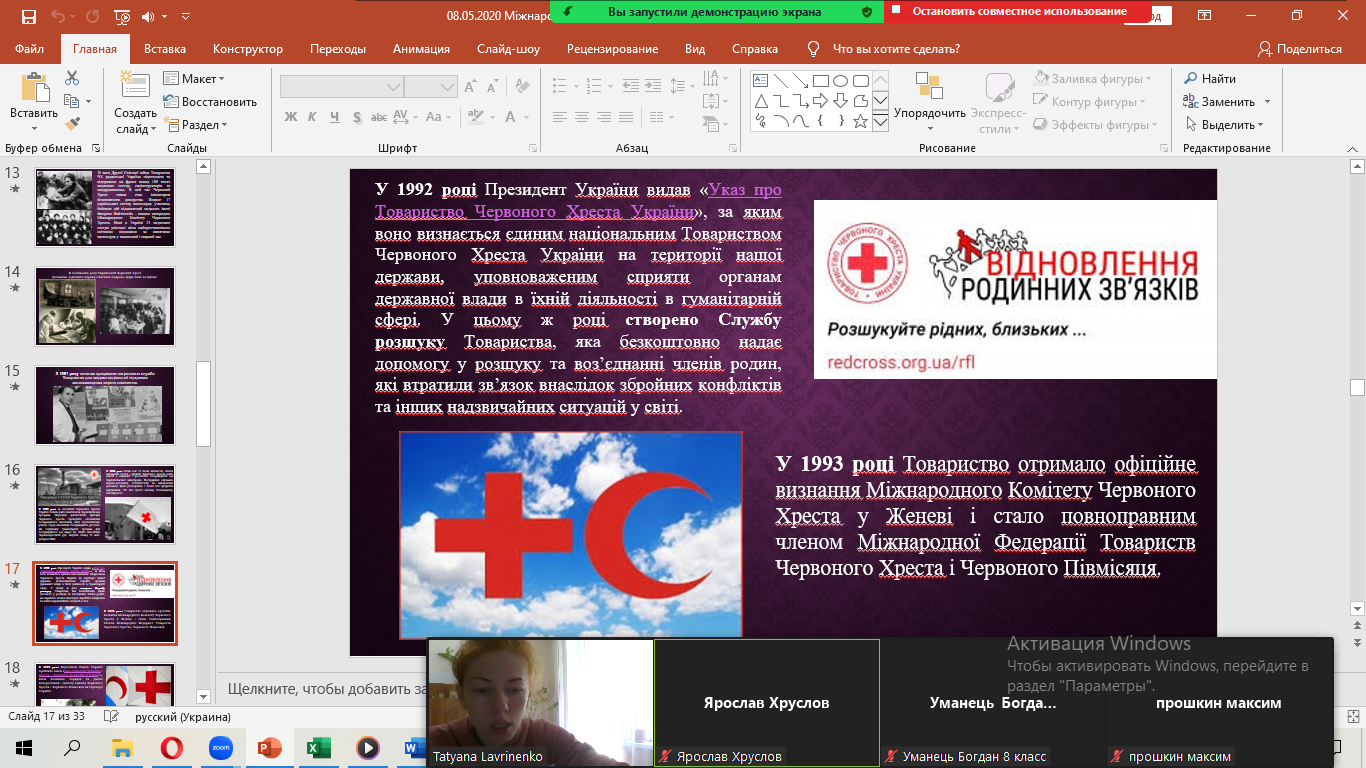Open the Файл menu tab

30,49
